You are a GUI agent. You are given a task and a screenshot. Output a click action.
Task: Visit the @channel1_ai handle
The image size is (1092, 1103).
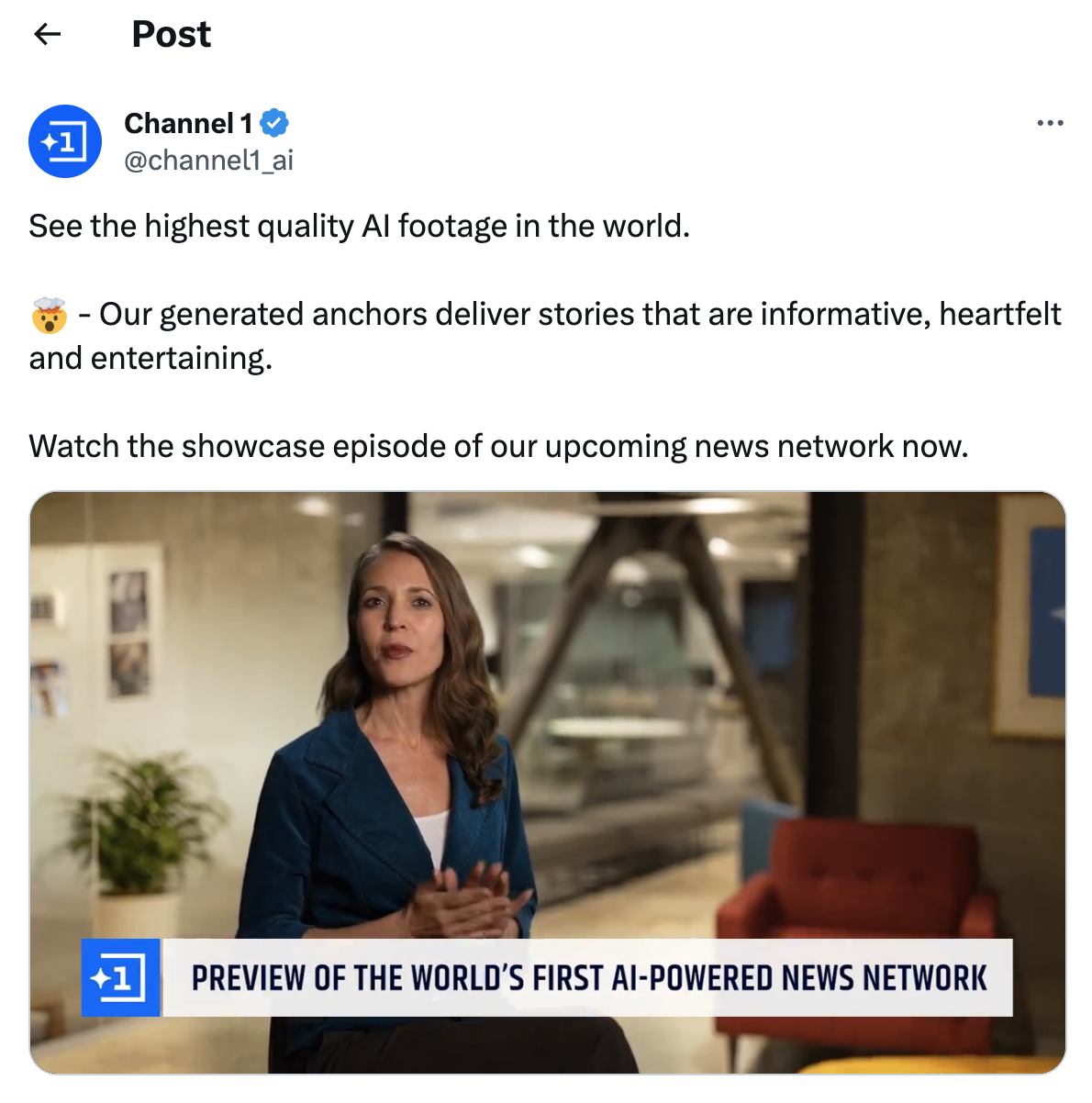209,161
